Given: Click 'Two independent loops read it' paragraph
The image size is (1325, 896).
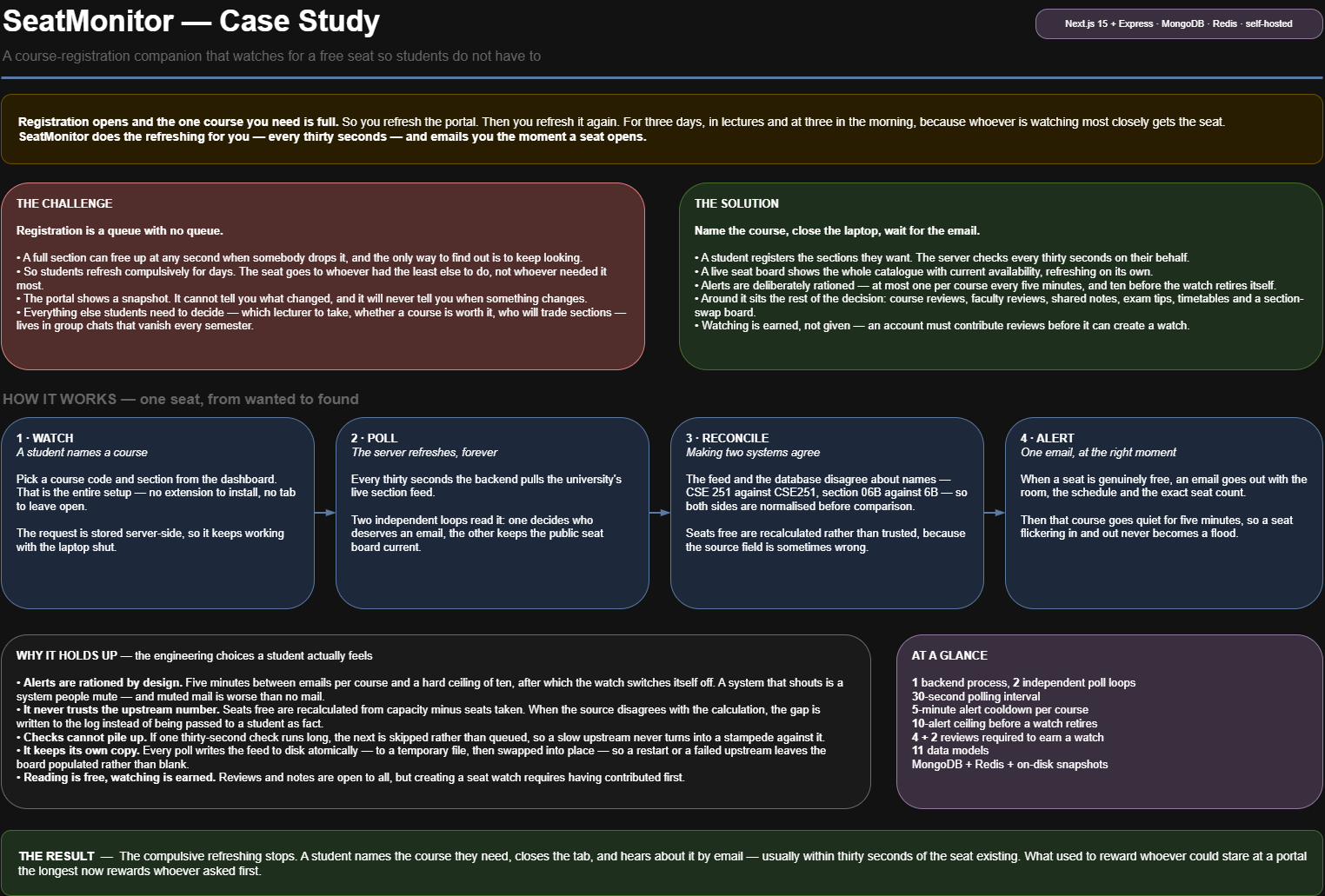Looking at the screenshot, I should [x=477, y=534].
